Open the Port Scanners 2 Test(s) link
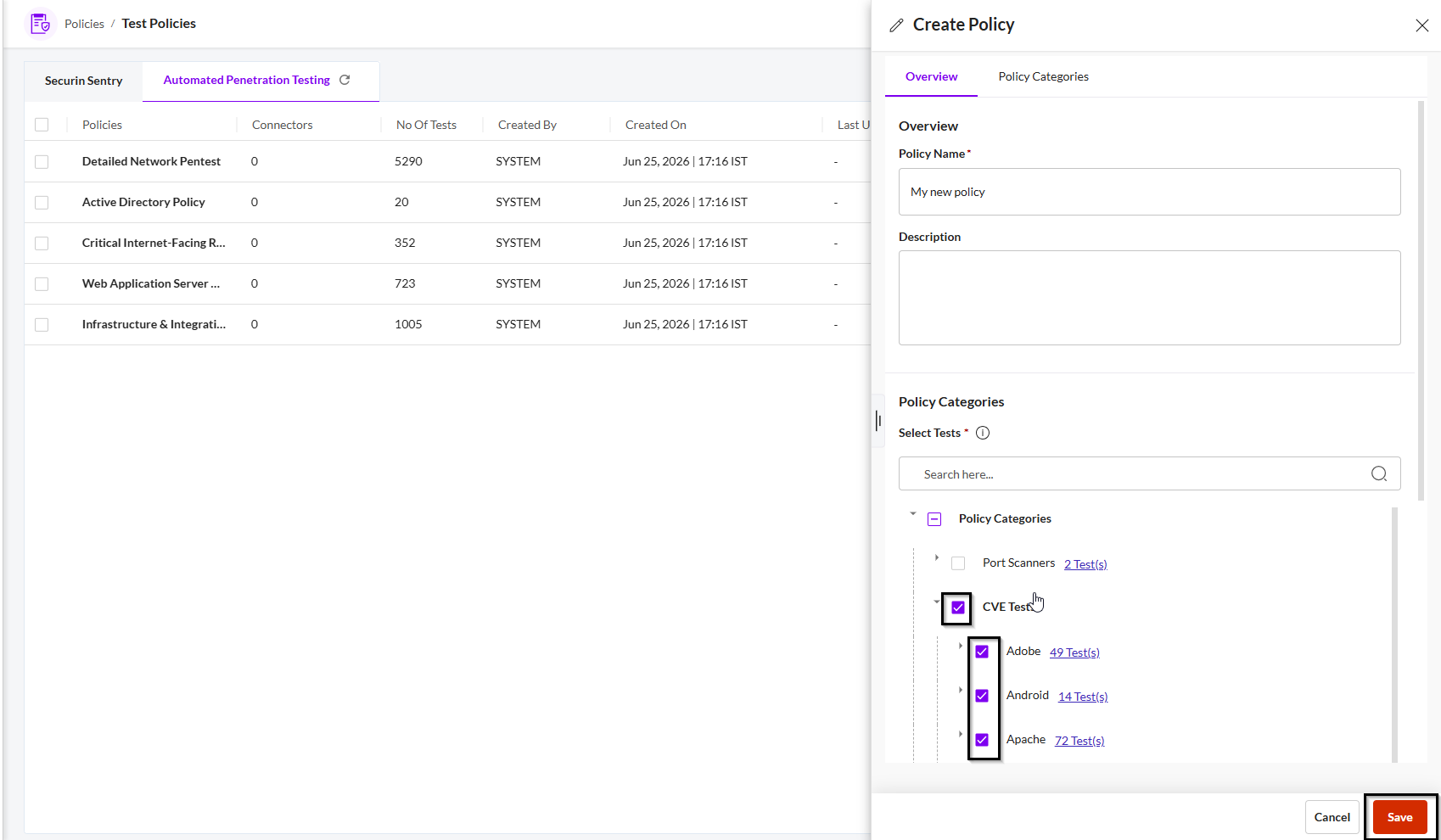Screen dimensions: 1441x840 tap(1085, 564)
